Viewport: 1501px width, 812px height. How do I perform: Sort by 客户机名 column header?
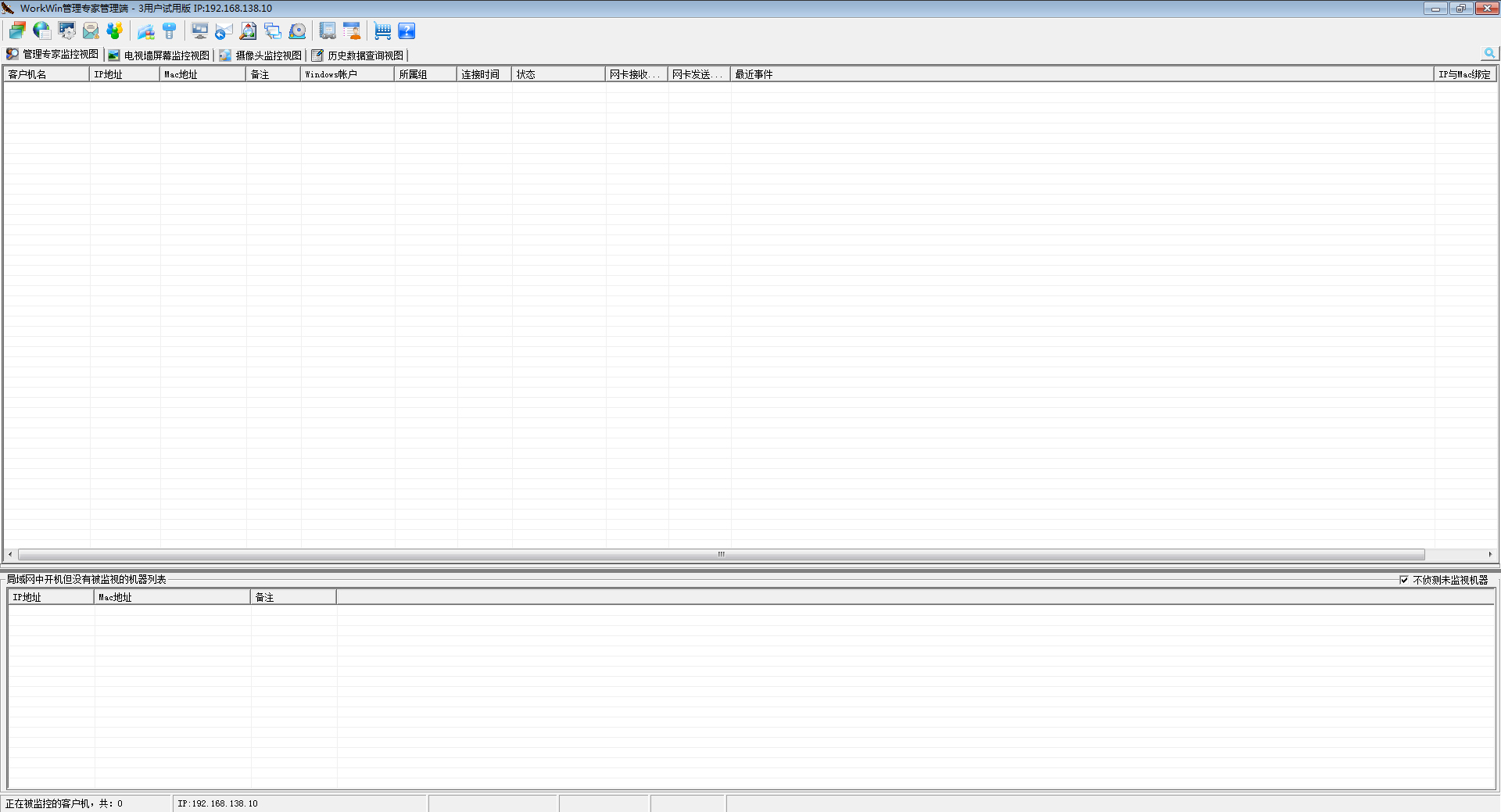(x=45, y=74)
